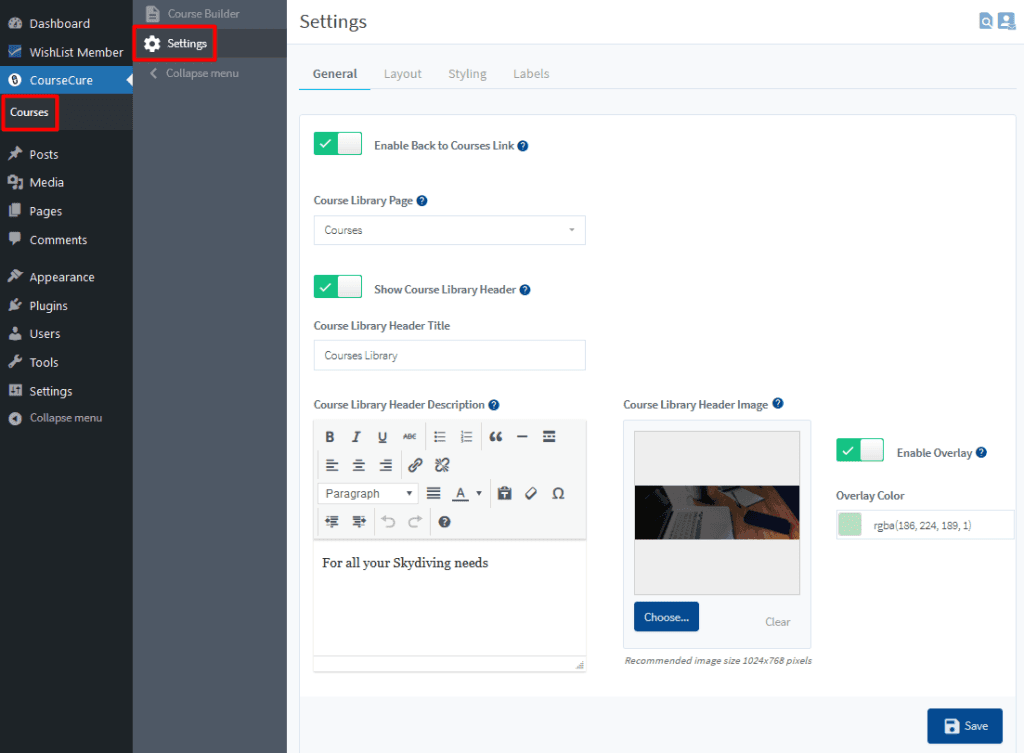The height and width of the screenshot is (753, 1024).
Task: Open the Layout tab
Action: [x=402, y=74]
